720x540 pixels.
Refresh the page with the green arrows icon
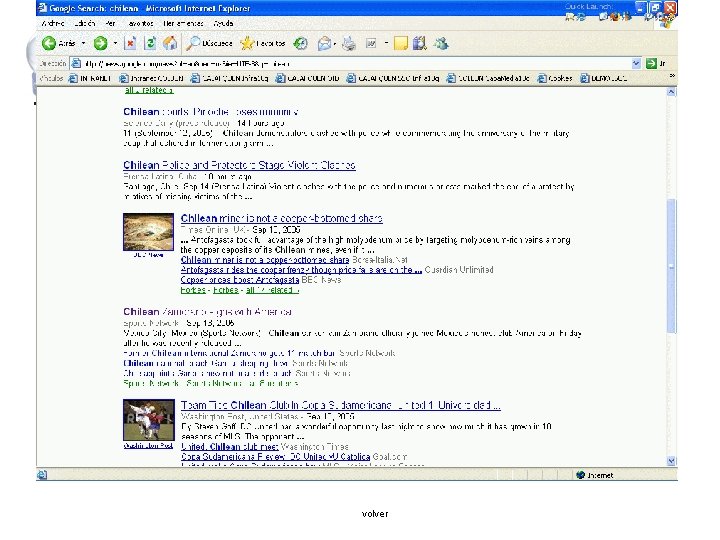[x=150, y=43]
